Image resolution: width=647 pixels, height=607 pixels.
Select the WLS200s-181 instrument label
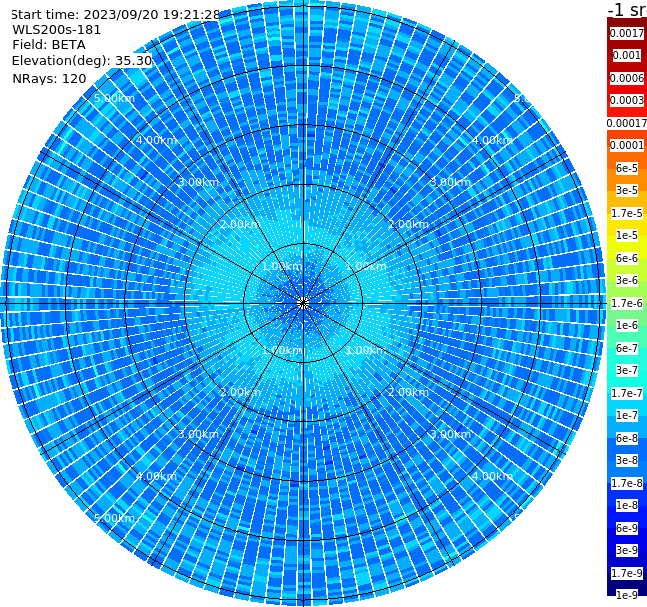pyautogui.click(x=57, y=30)
